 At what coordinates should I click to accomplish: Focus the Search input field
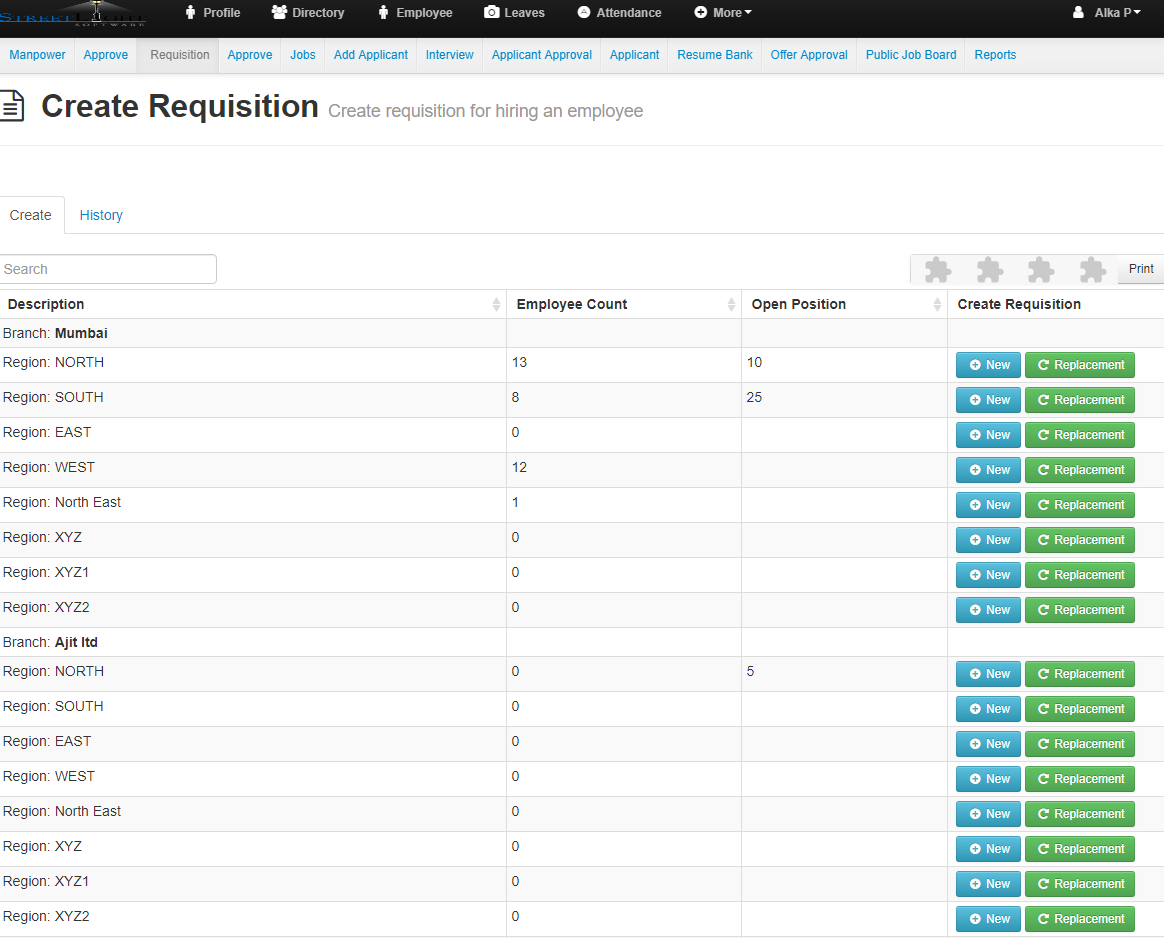pyautogui.click(x=108, y=269)
